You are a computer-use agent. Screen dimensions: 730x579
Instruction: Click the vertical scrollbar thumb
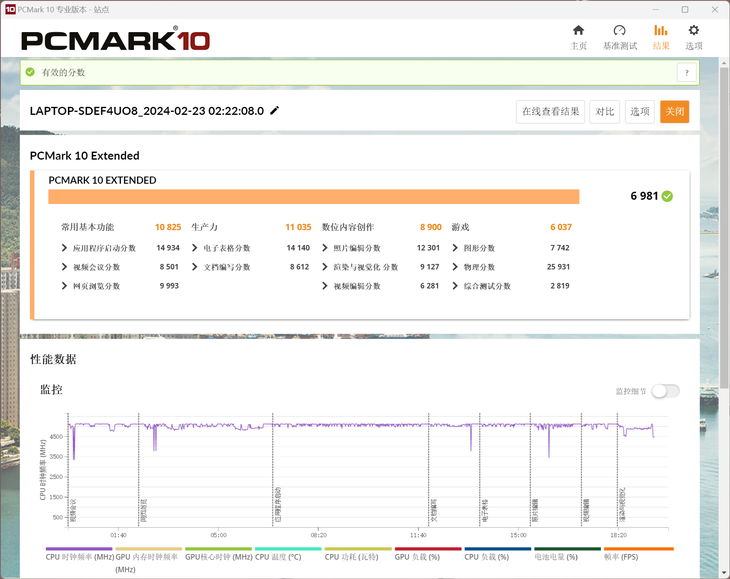coord(724,227)
